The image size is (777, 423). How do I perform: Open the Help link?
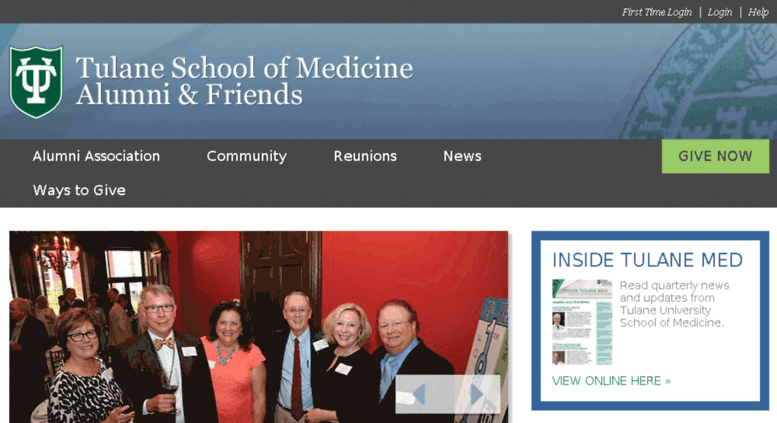758,12
